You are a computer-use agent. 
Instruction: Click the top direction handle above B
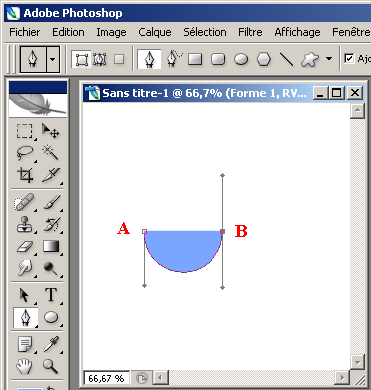[x=222, y=175]
